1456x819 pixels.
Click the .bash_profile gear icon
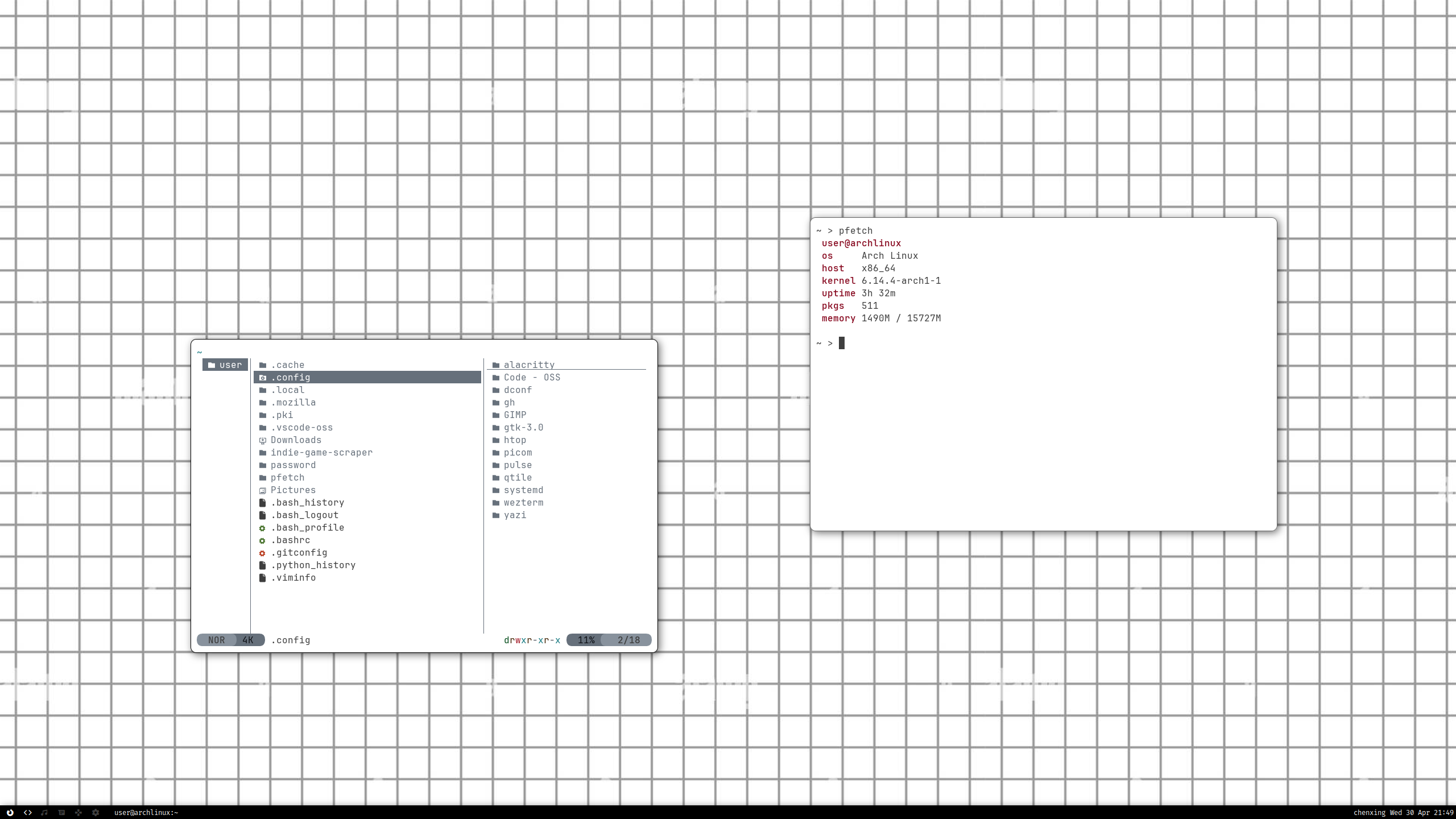(x=263, y=528)
